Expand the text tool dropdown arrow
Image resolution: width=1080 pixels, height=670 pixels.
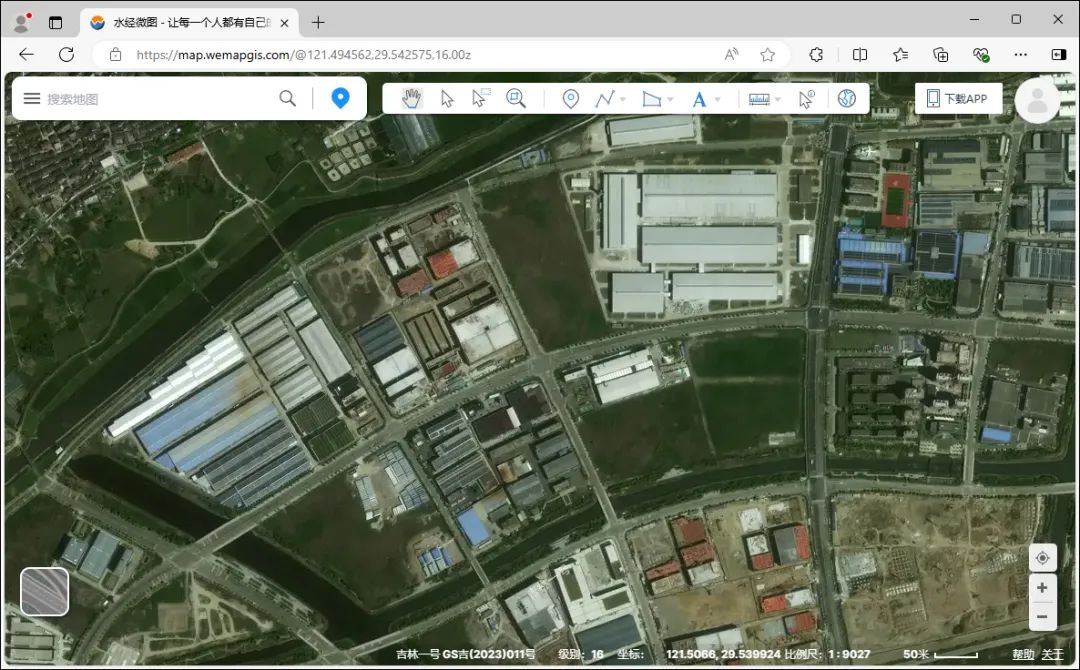[x=717, y=99]
